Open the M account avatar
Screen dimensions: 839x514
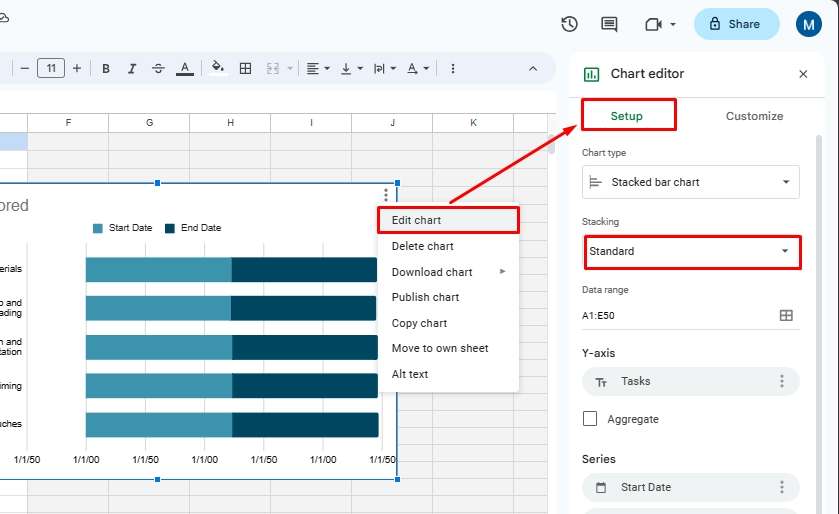click(x=809, y=24)
